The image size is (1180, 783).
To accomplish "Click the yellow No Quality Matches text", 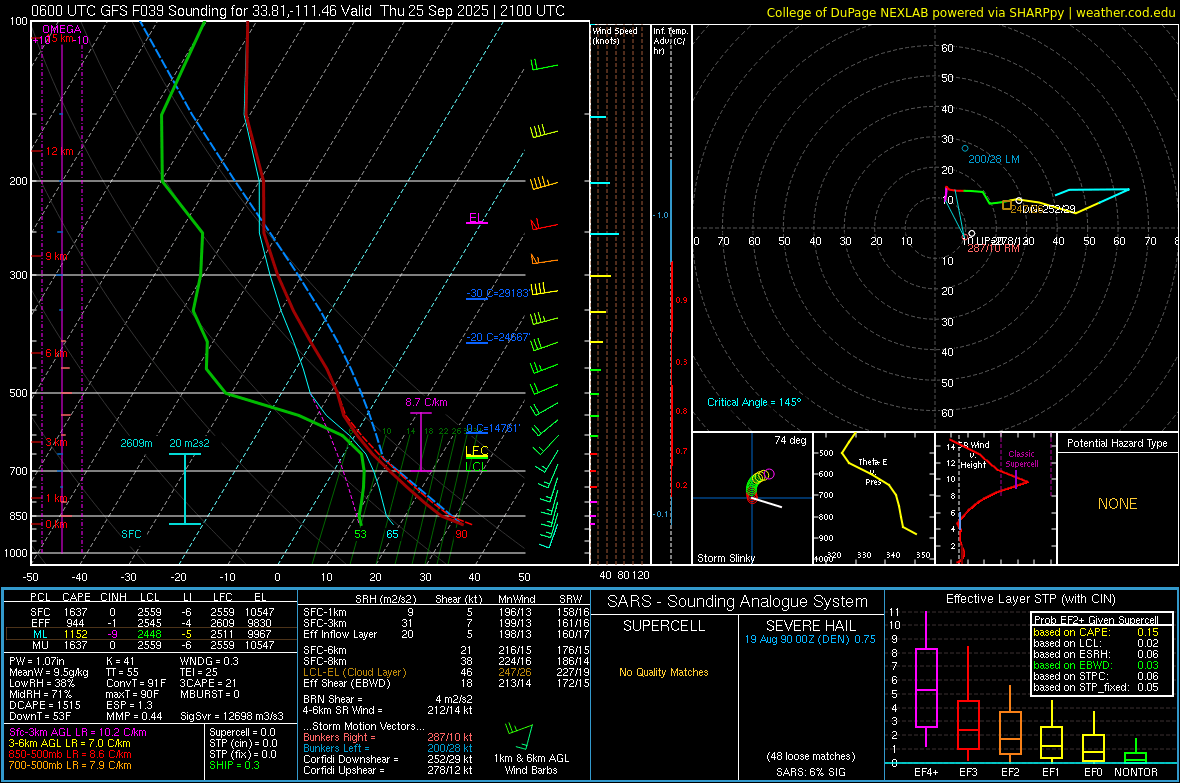I will (664, 672).
